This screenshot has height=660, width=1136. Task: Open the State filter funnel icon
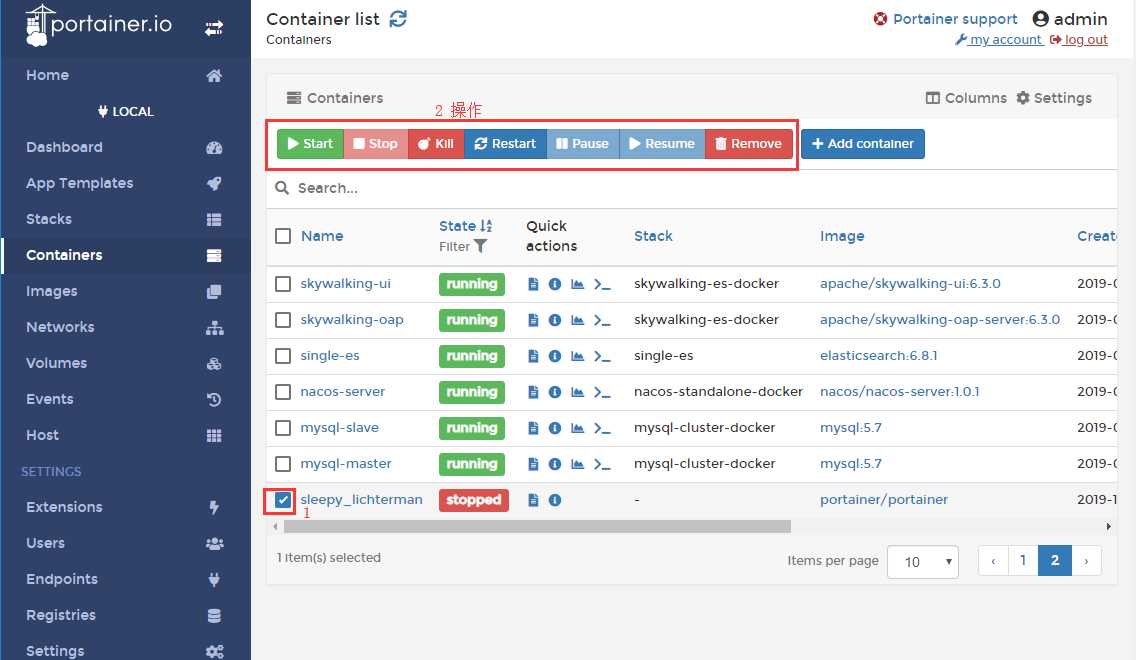click(x=480, y=246)
